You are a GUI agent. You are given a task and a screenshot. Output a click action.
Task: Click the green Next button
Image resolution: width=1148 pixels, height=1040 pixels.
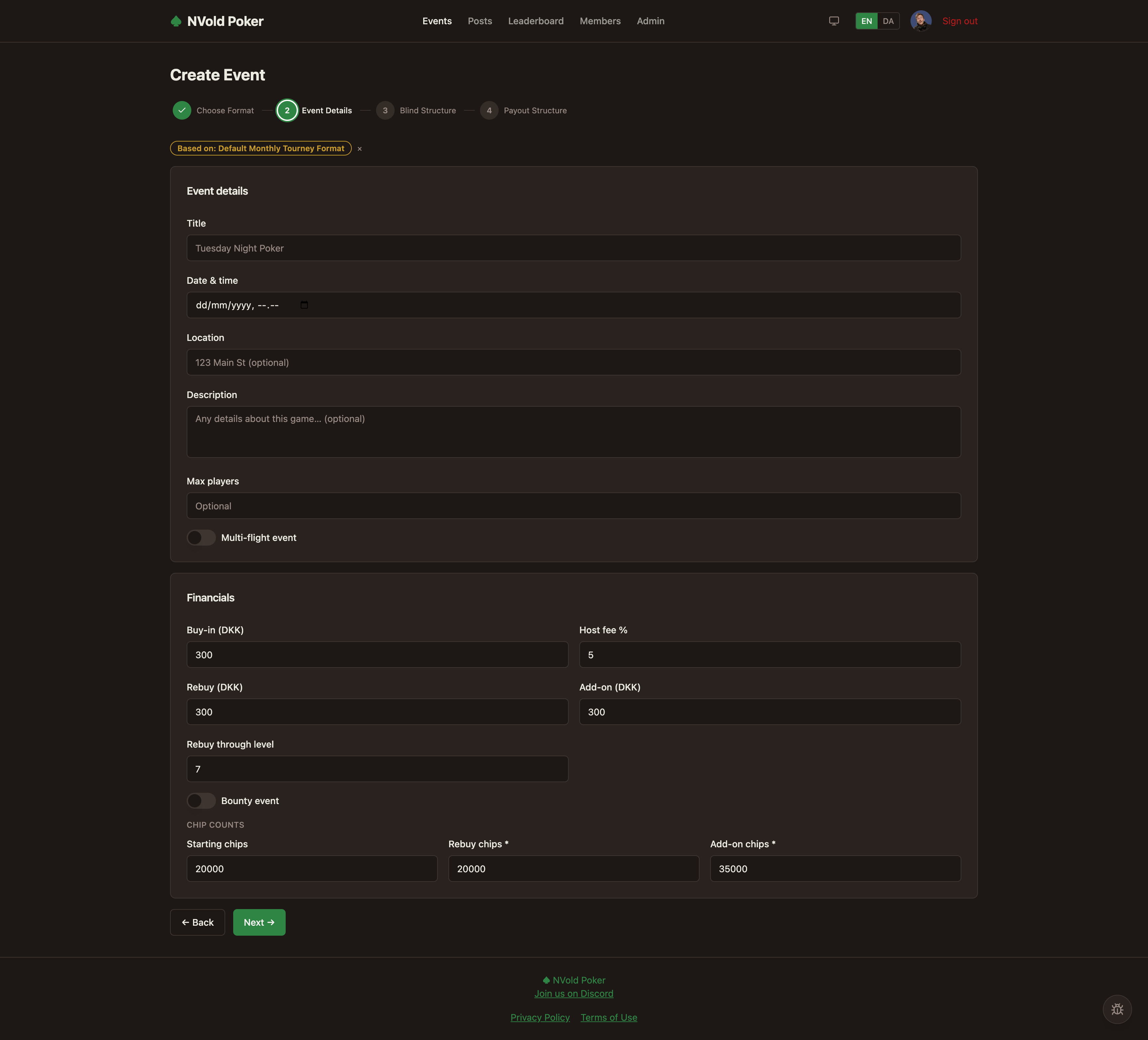tap(259, 922)
